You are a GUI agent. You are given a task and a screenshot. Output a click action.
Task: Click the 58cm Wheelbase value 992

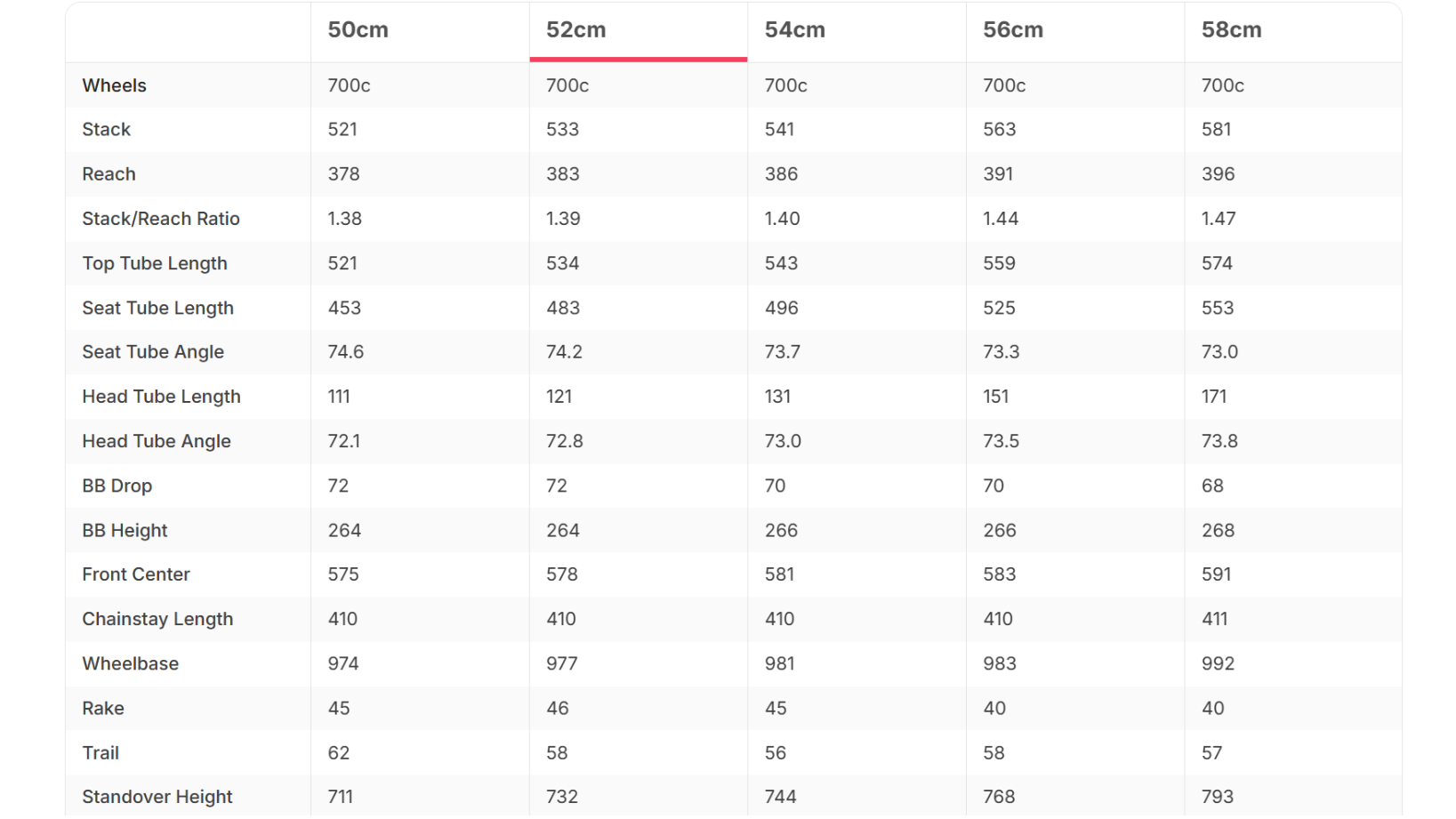tap(1218, 663)
